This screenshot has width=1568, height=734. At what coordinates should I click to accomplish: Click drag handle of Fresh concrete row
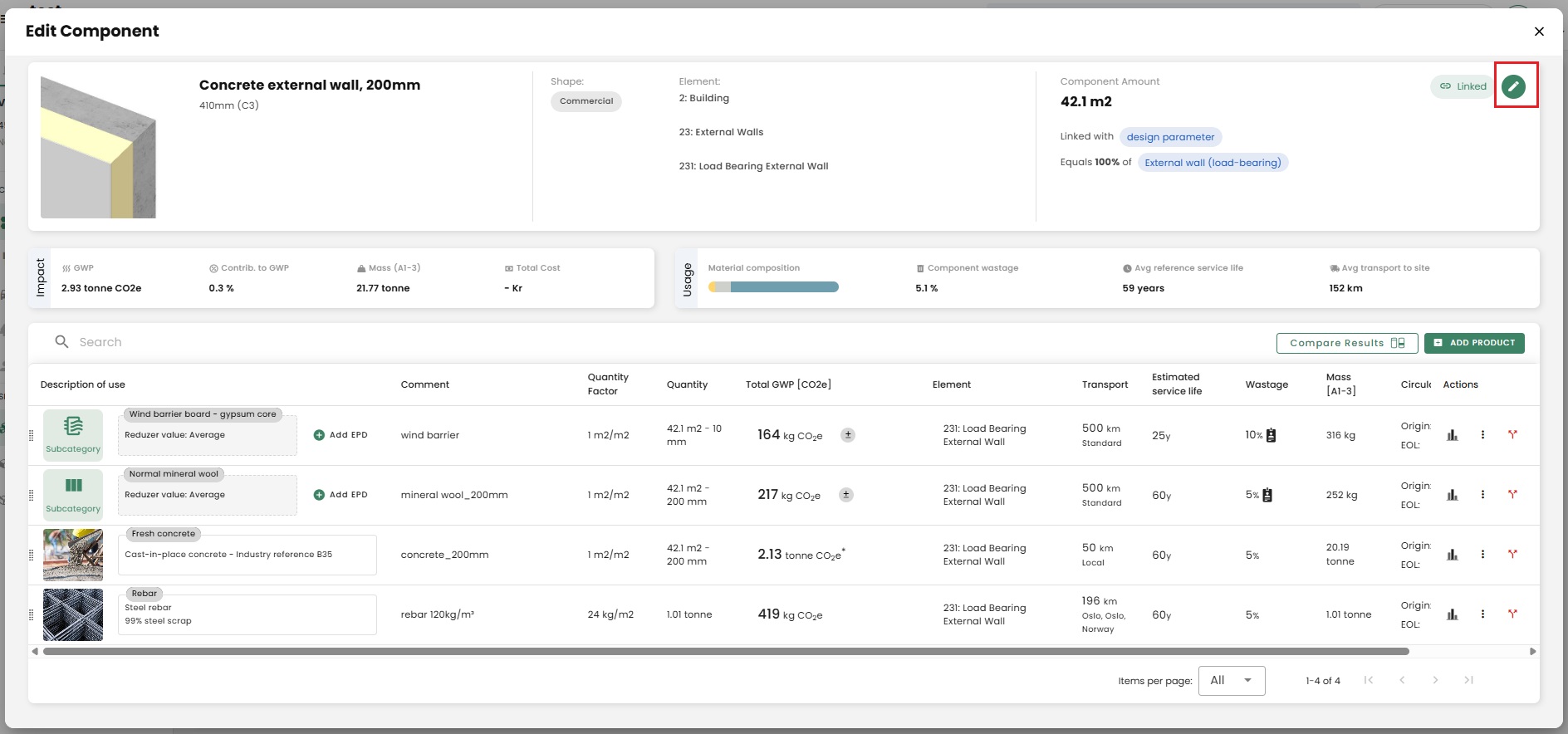point(32,555)
